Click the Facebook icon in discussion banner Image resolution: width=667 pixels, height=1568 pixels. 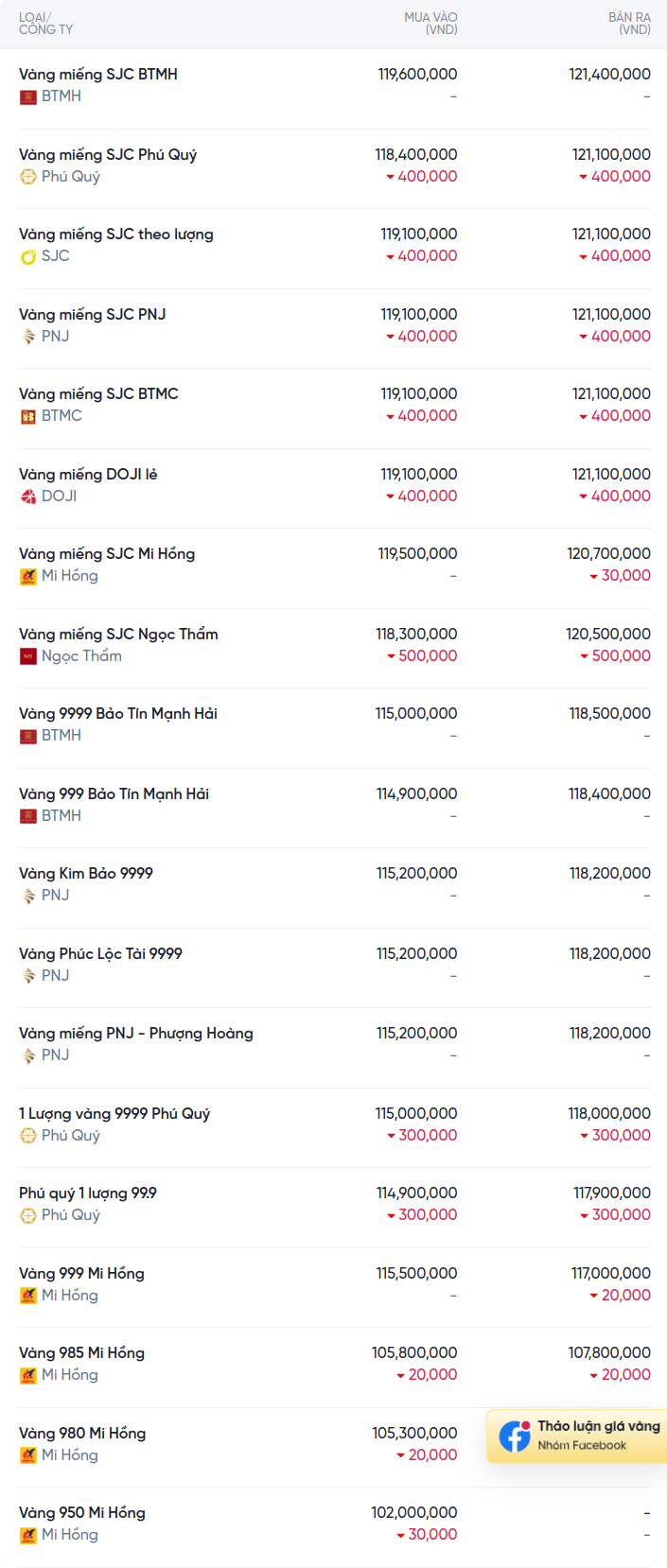point(515,1437)
